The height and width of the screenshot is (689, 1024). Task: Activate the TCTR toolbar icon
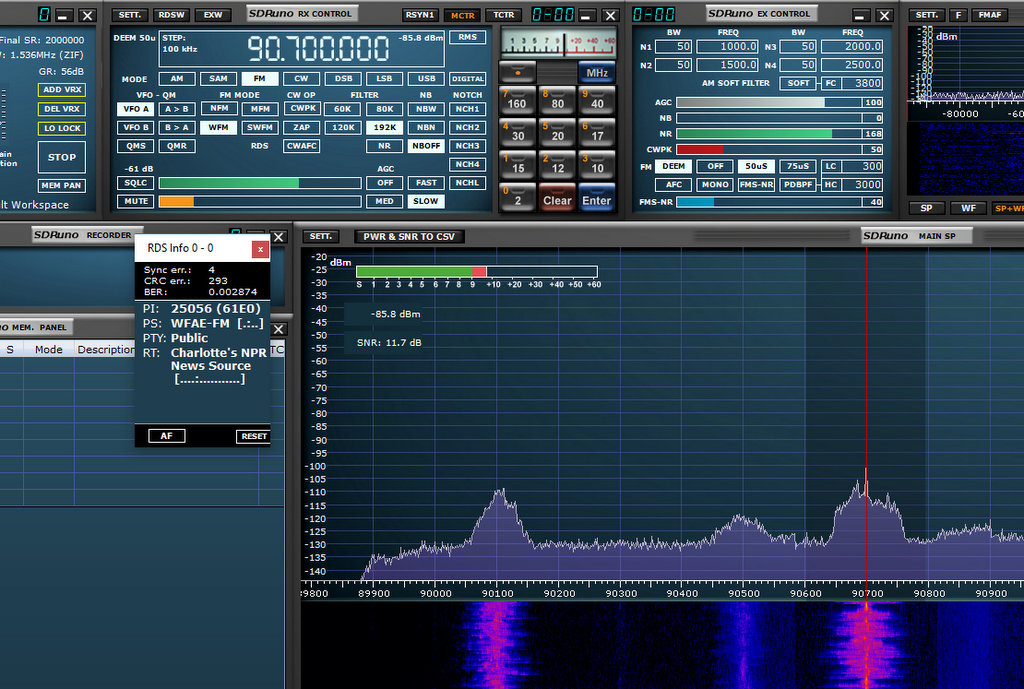click(x=503, y=14)
